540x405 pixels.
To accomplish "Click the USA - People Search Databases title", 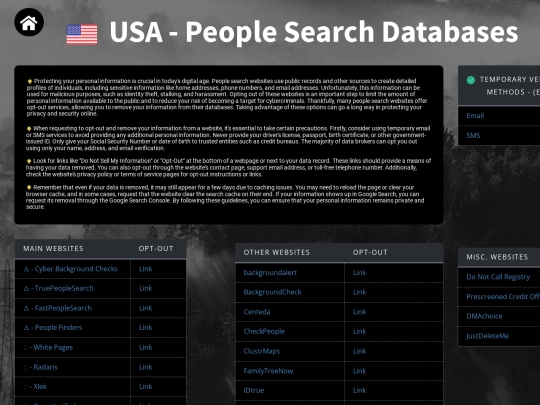I will tap(313, 32).
